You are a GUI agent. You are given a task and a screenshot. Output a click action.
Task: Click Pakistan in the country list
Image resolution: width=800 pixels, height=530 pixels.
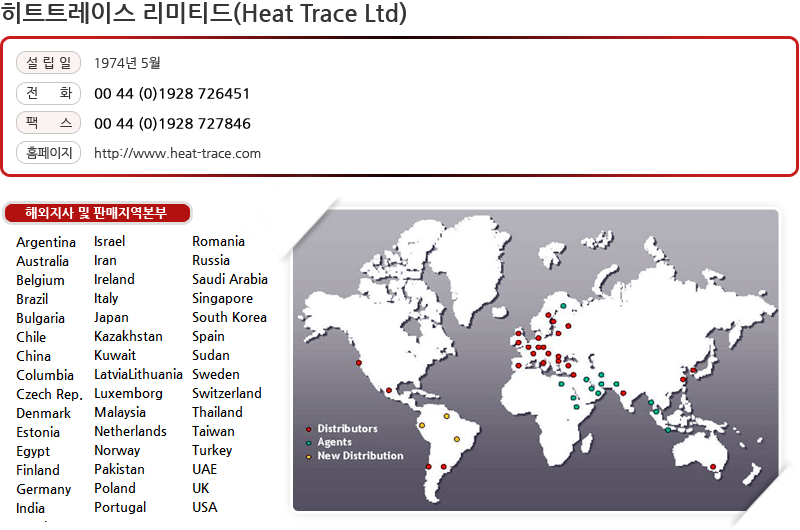(x=119, y=469)
